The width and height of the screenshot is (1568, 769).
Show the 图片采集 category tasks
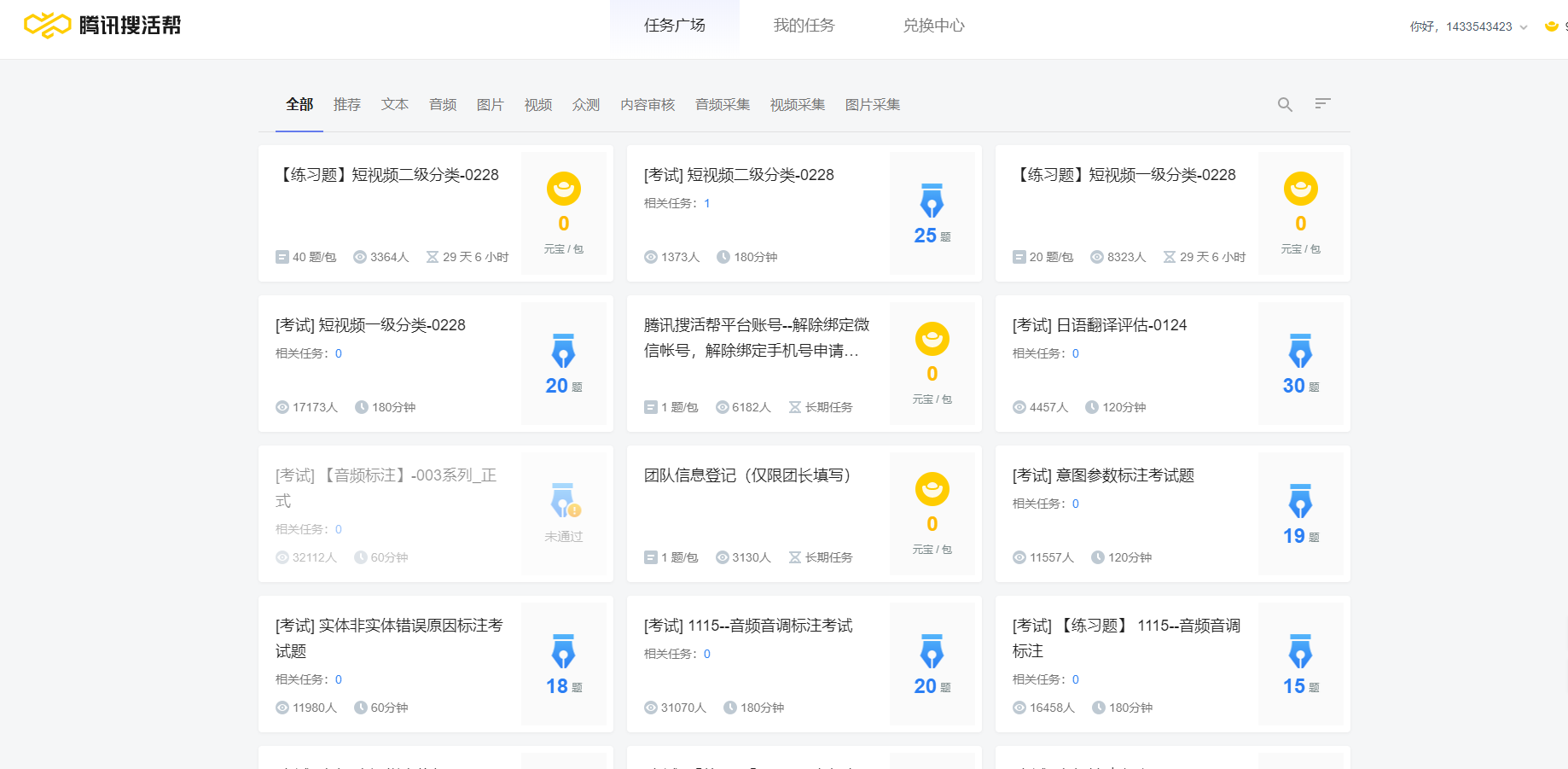coord(873,104)
